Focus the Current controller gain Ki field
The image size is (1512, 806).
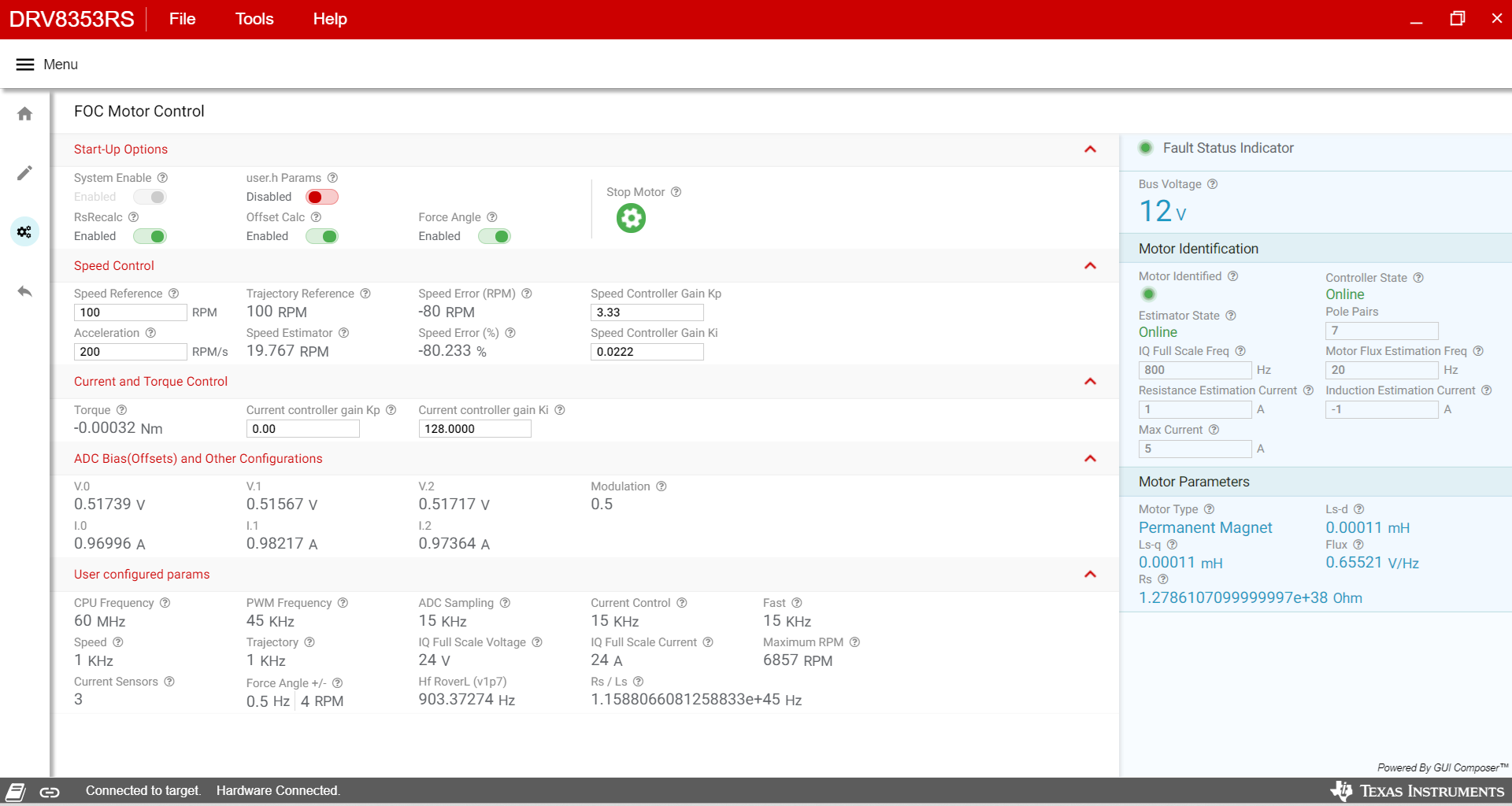pos(475,429)
